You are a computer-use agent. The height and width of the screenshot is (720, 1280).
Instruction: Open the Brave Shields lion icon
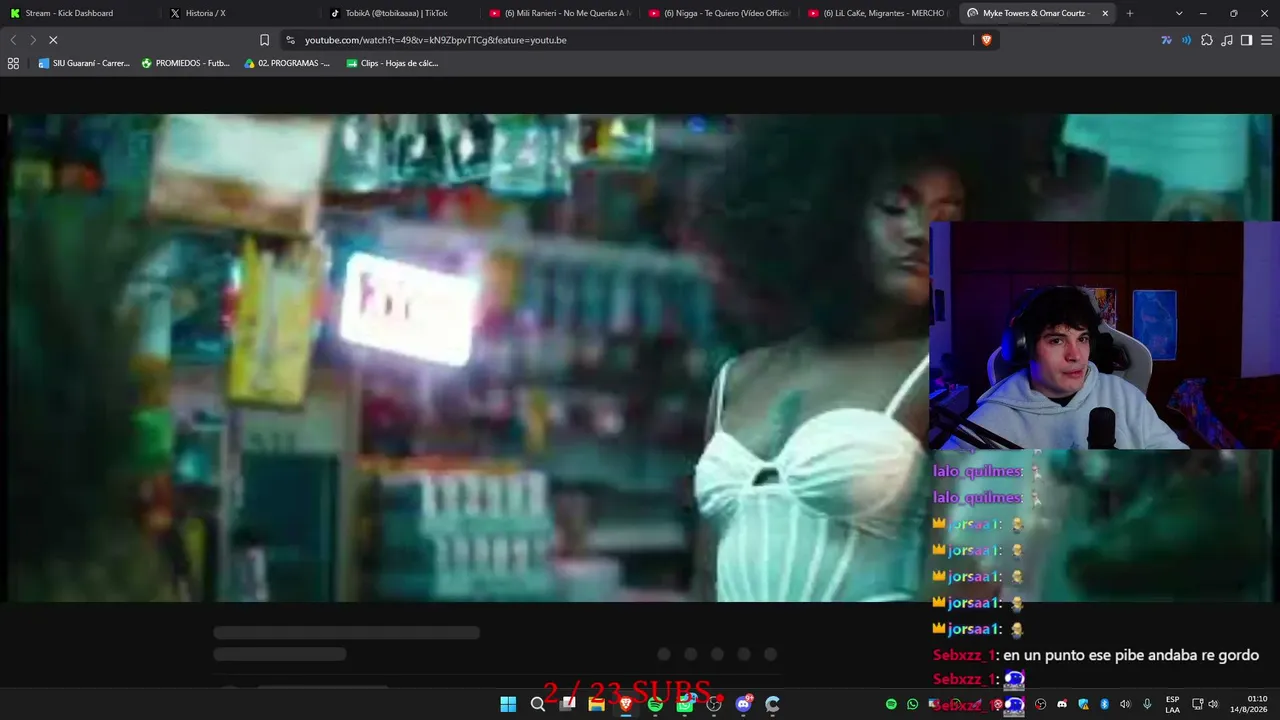point(986,40)
